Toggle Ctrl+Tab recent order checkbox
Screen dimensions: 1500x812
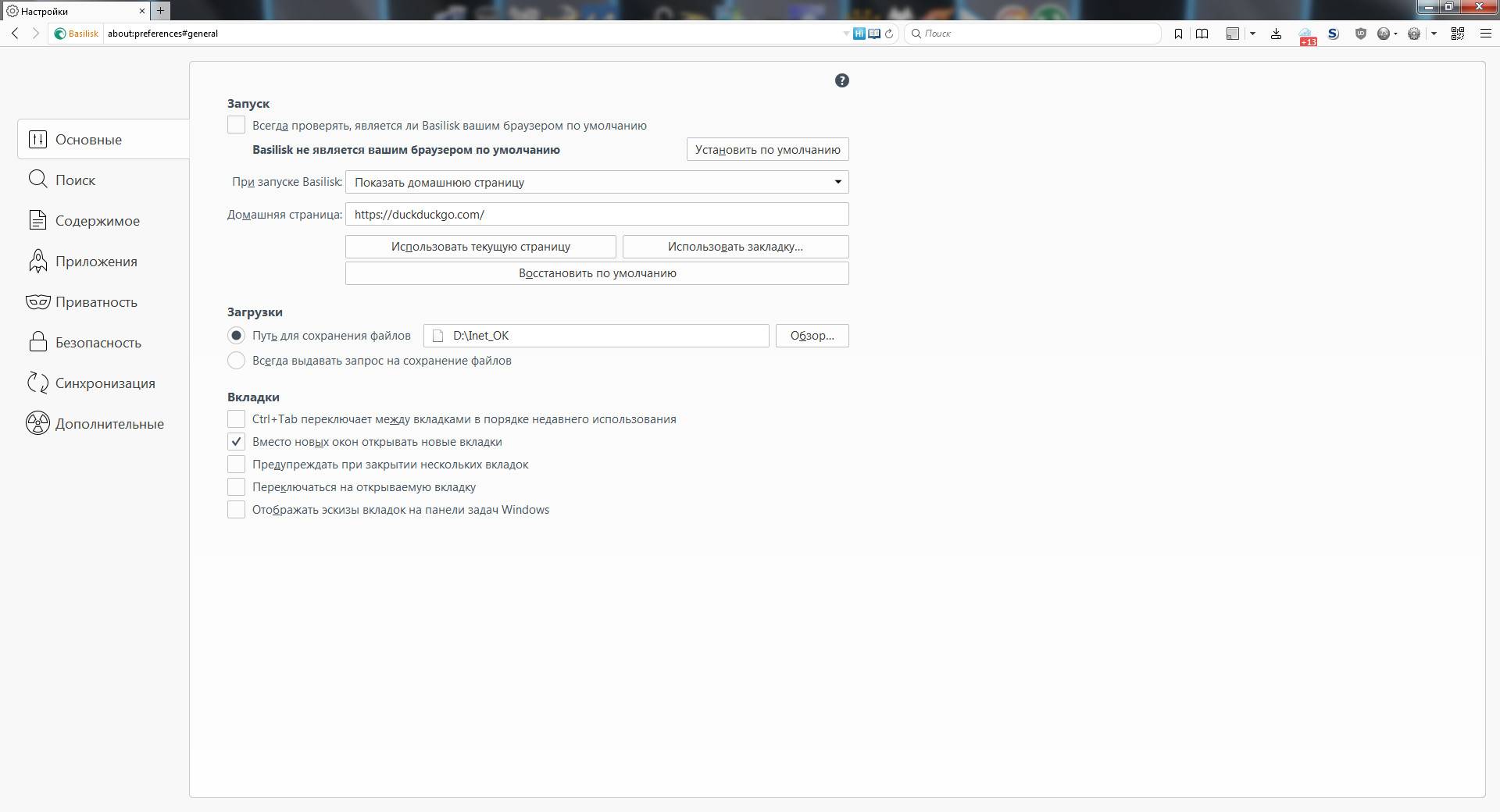(236, 418)
